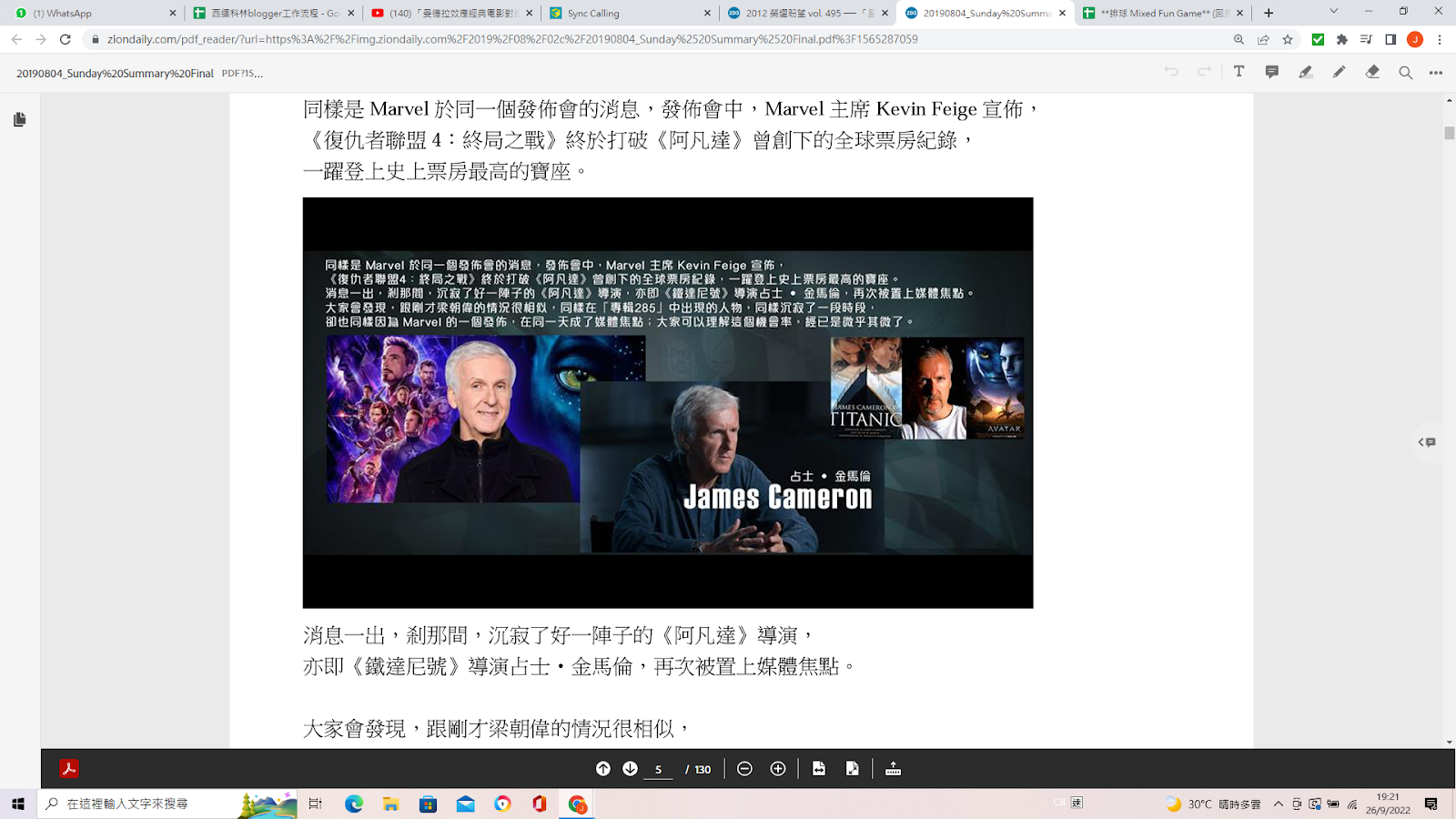Select the Highlighter tool
This screenshot has width=1456, height=819.
click(1305, 72)
